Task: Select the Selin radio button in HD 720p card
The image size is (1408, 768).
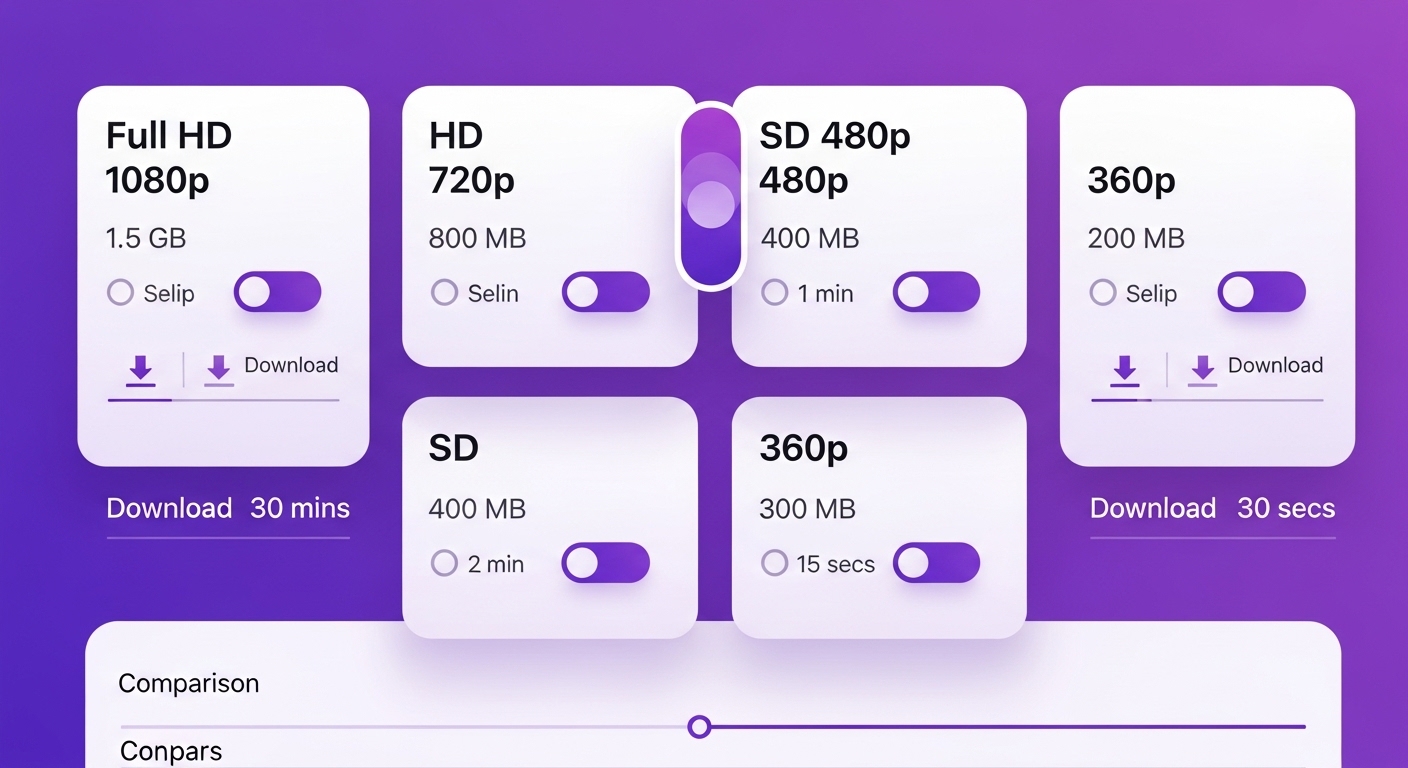Action: click(444, 293)
